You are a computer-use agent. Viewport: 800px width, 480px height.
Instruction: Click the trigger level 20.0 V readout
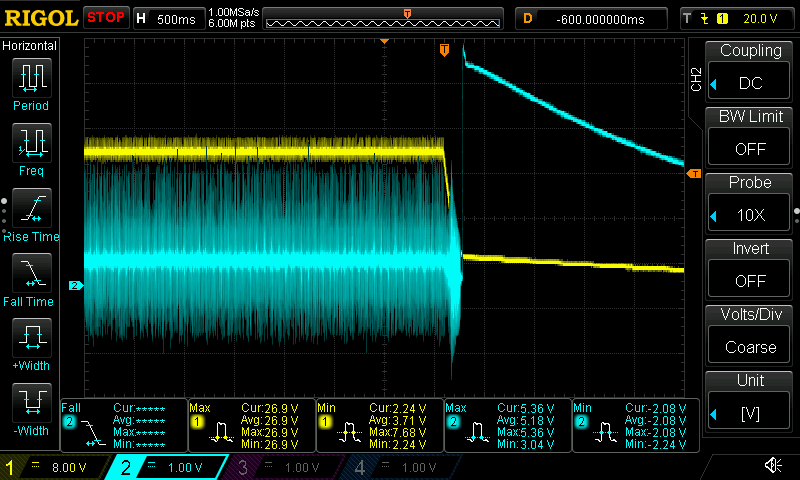(x=760, y=19)
